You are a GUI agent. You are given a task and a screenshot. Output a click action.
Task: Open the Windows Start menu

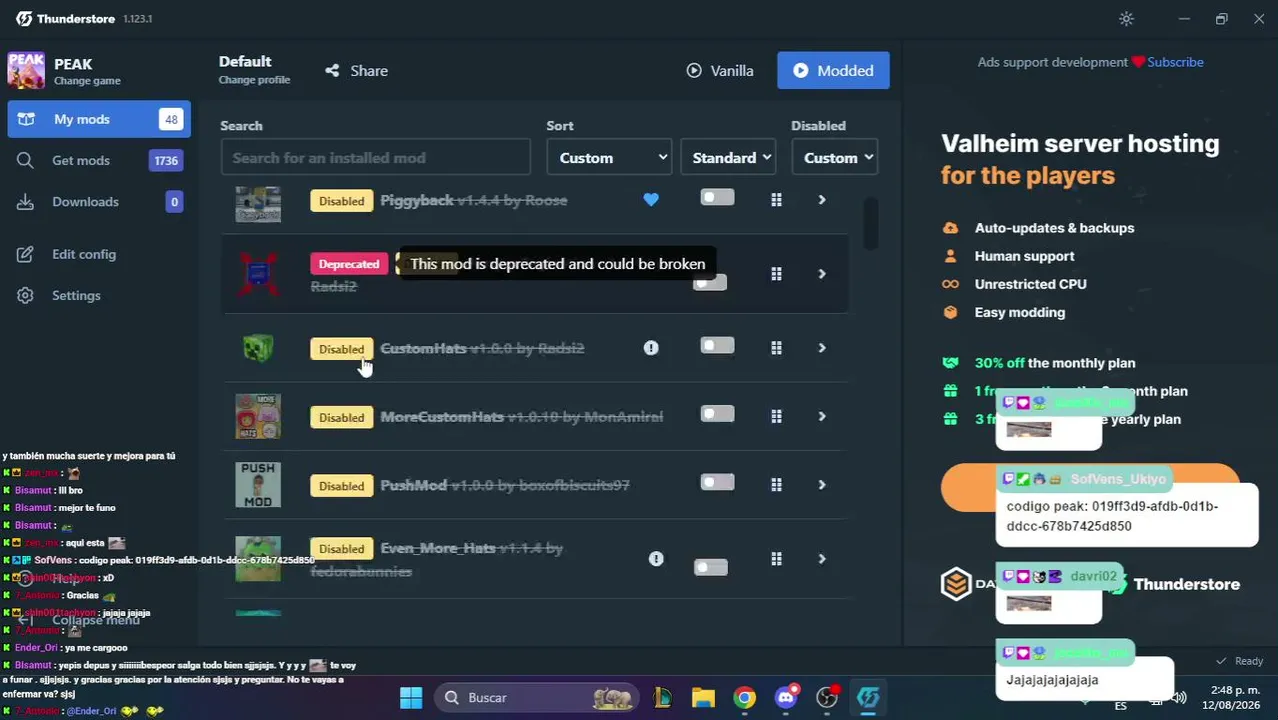pyautogui.click(x=411, y=698)
